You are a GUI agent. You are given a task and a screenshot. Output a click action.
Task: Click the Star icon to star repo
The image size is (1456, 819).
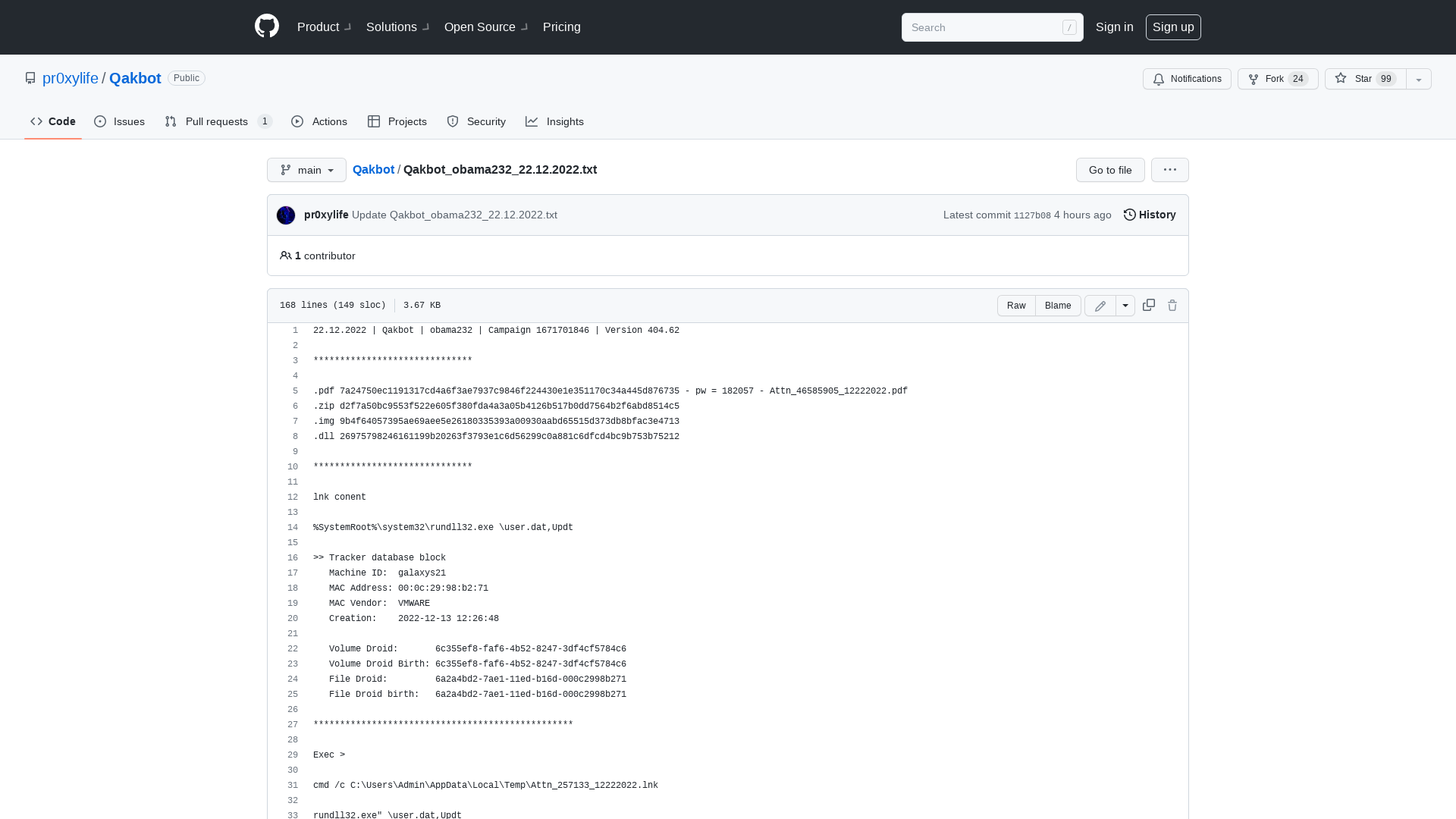point(1341,78)
